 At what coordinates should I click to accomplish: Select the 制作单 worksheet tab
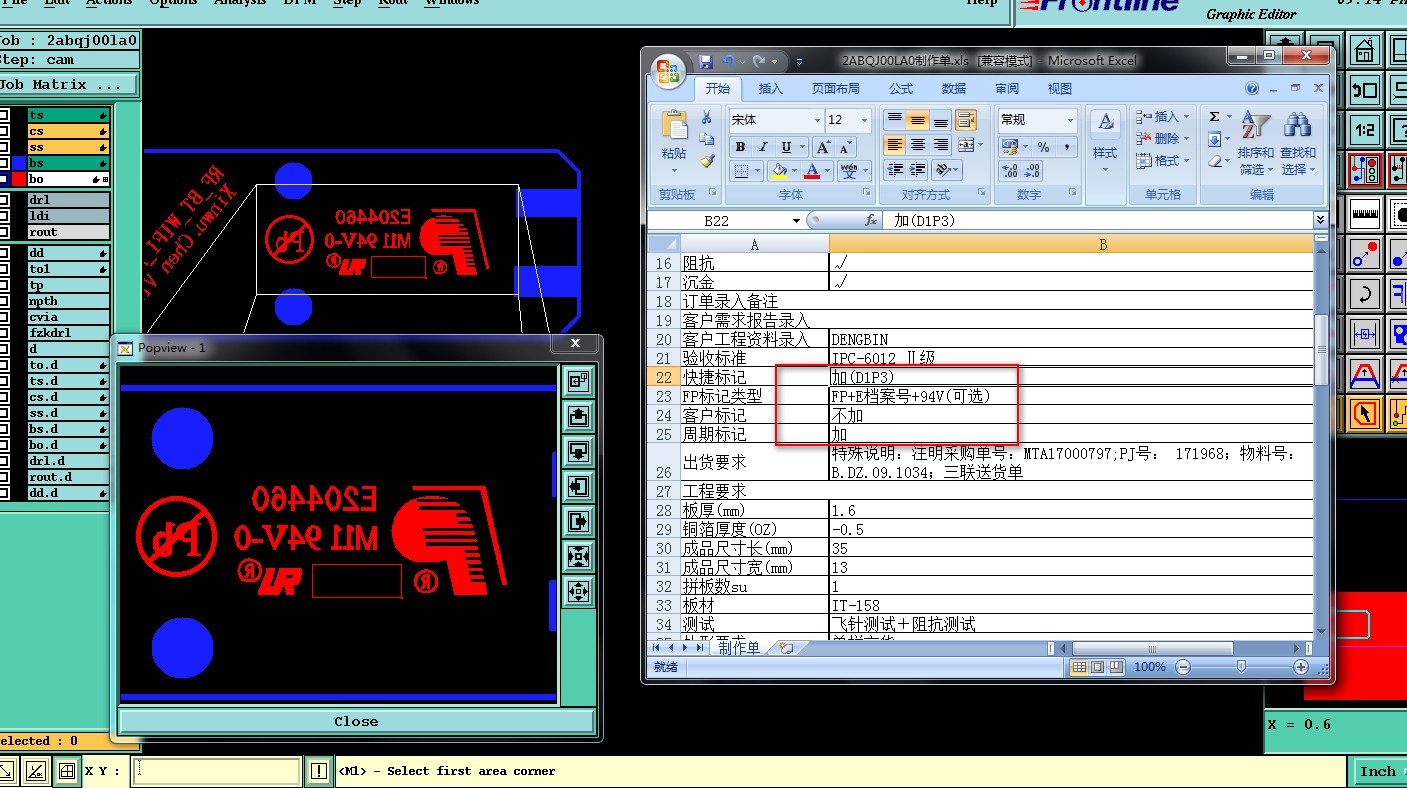point(738,648)
